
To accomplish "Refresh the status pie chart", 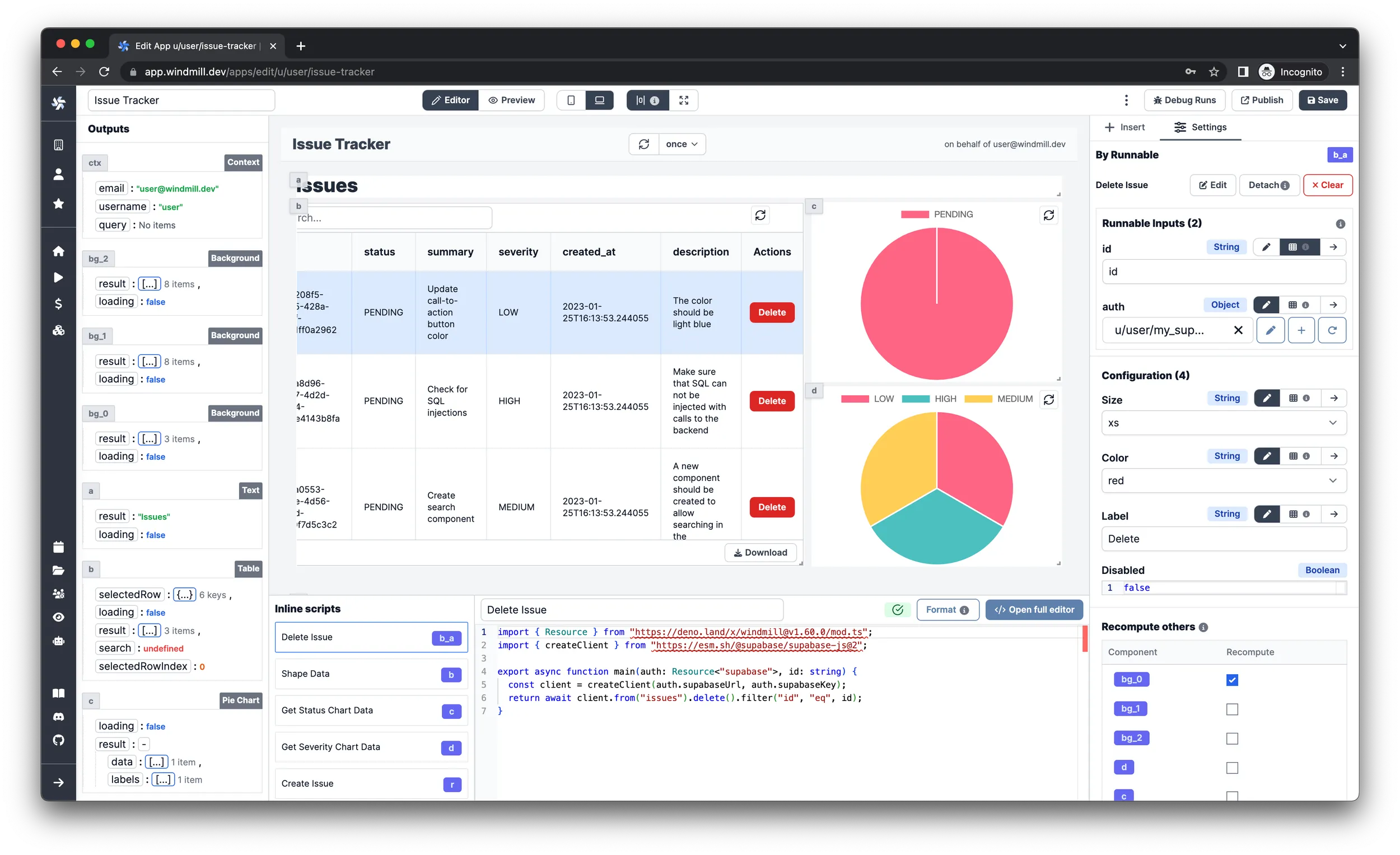I will tap(1048, 216).
